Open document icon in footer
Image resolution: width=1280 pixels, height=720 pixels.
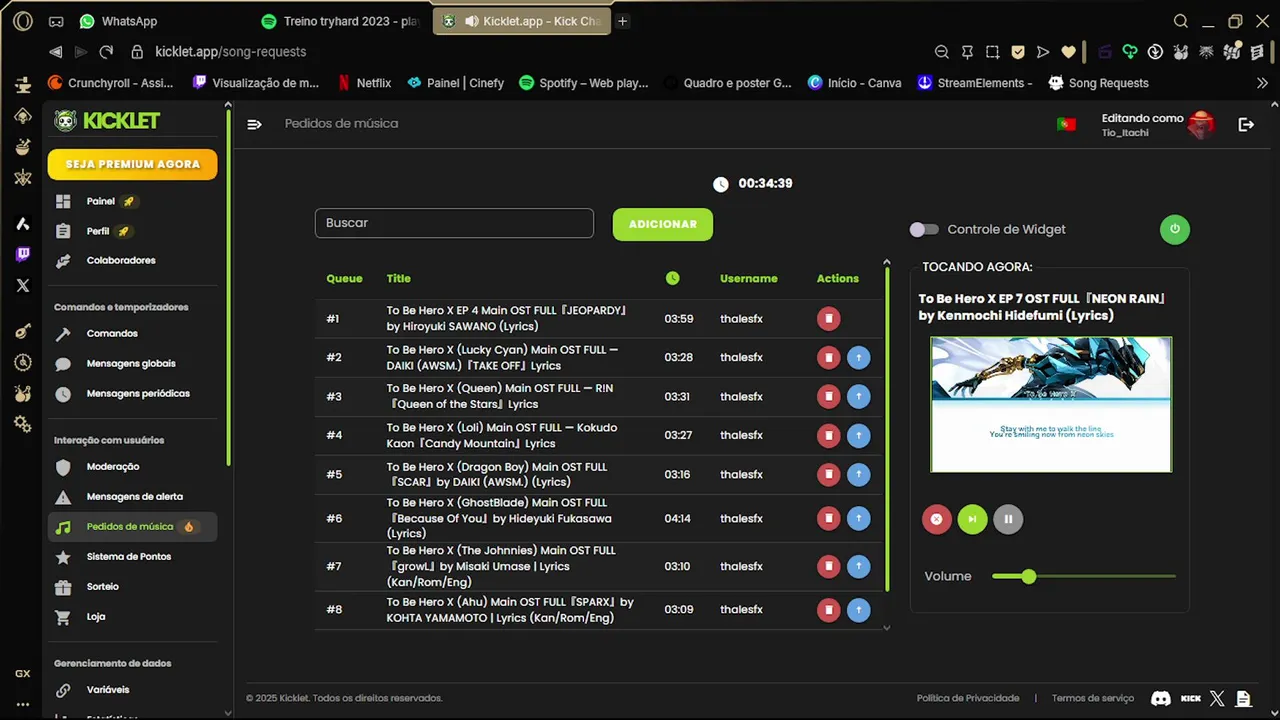[1243, 698]
